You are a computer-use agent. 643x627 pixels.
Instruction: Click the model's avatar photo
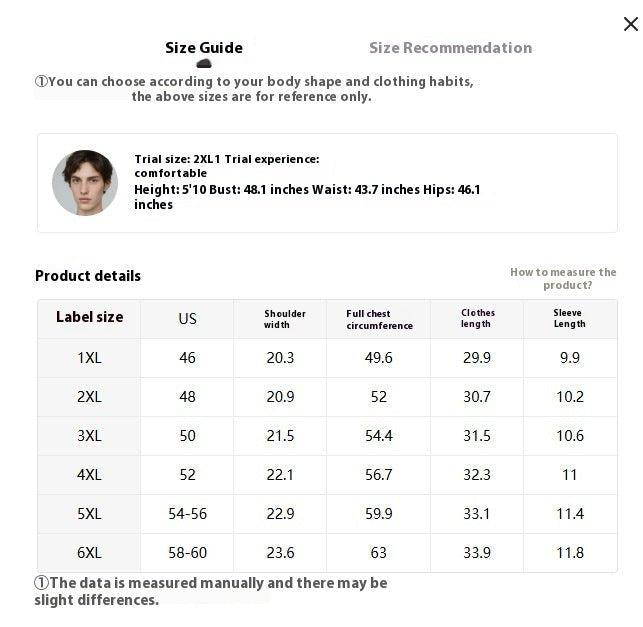pos(85,183)
